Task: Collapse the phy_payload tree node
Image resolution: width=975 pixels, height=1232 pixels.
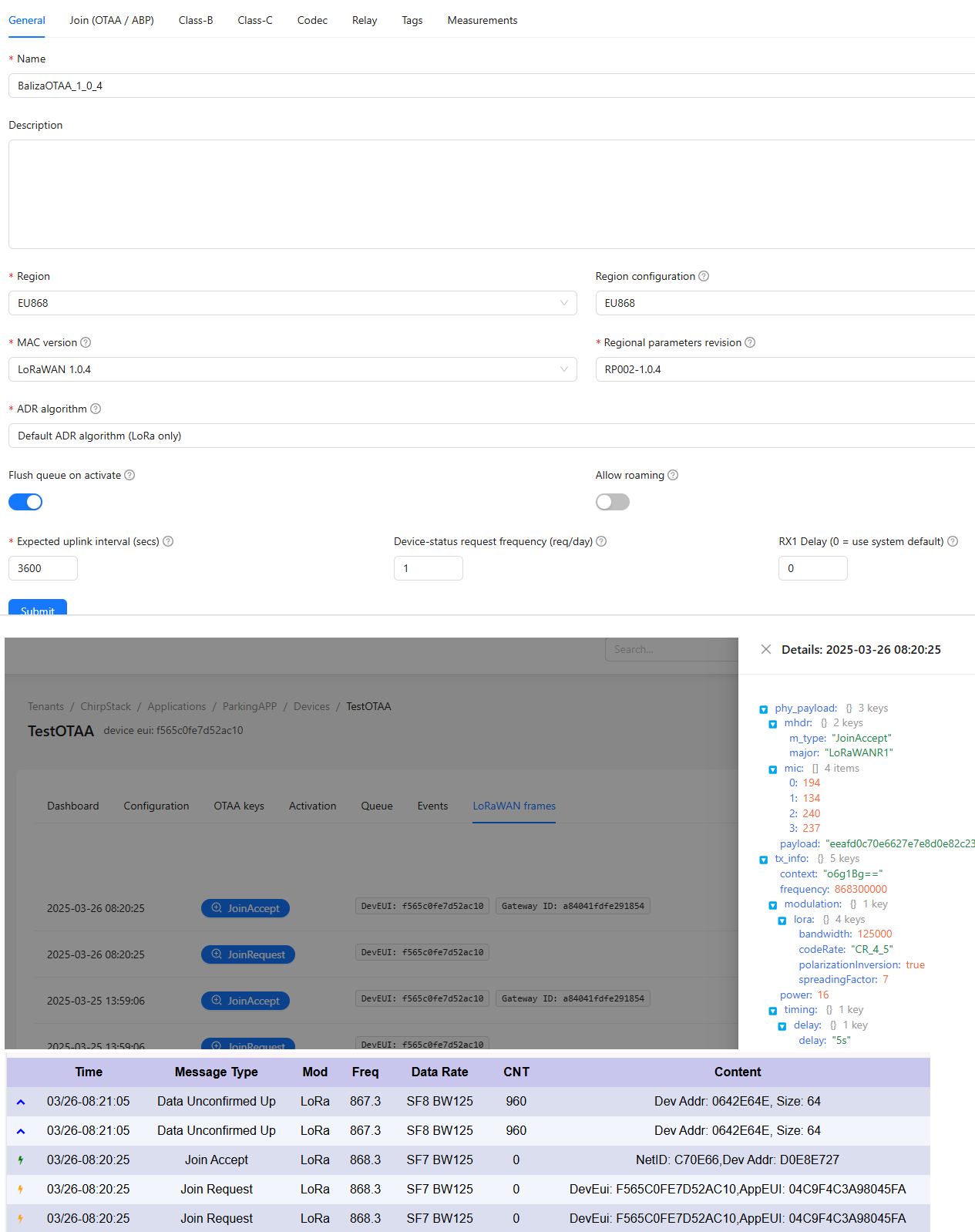Action: point(764,709)
